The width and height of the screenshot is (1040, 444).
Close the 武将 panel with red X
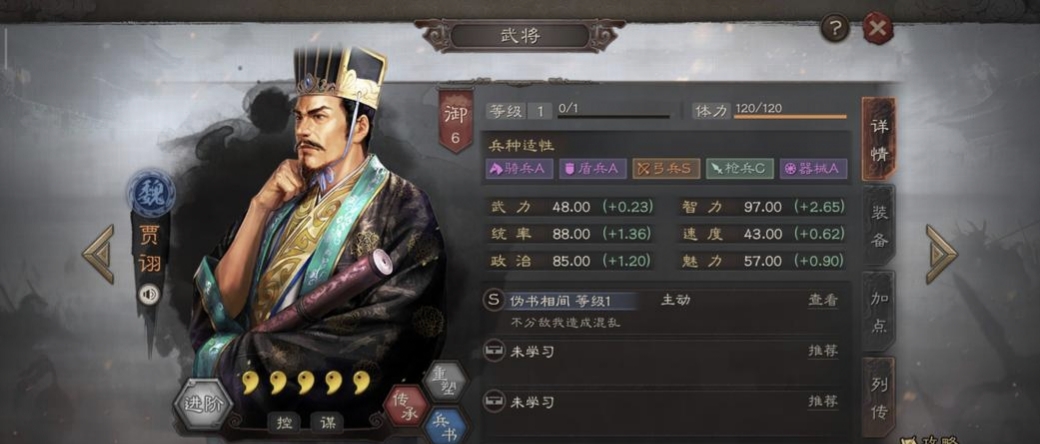coord(878,29)
